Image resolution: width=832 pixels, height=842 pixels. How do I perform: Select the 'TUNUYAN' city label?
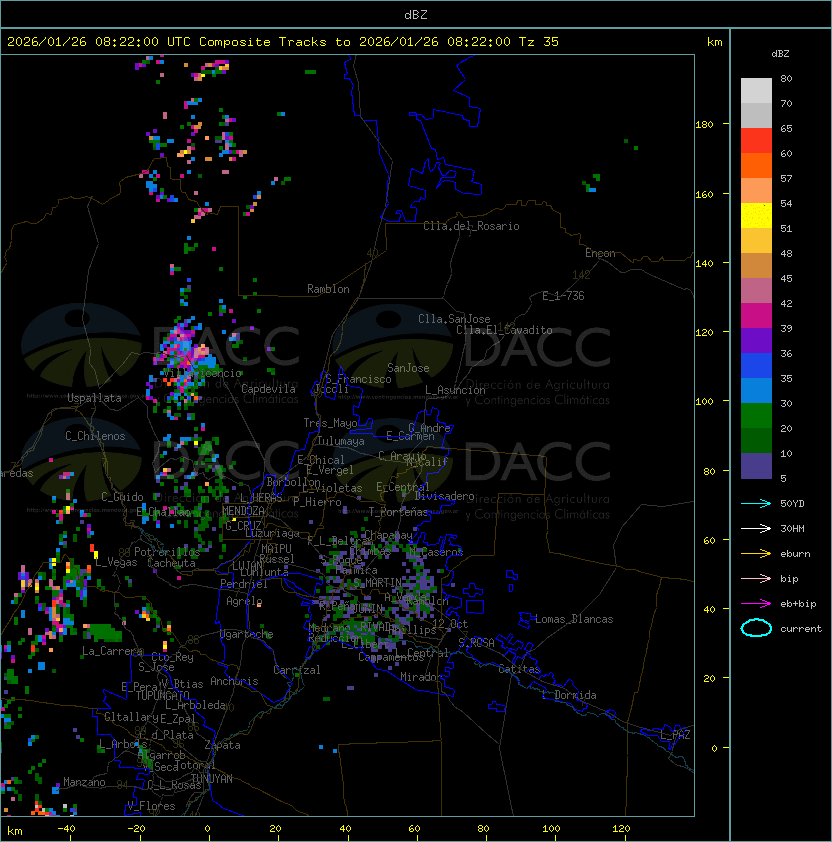(x=212, y=779)
